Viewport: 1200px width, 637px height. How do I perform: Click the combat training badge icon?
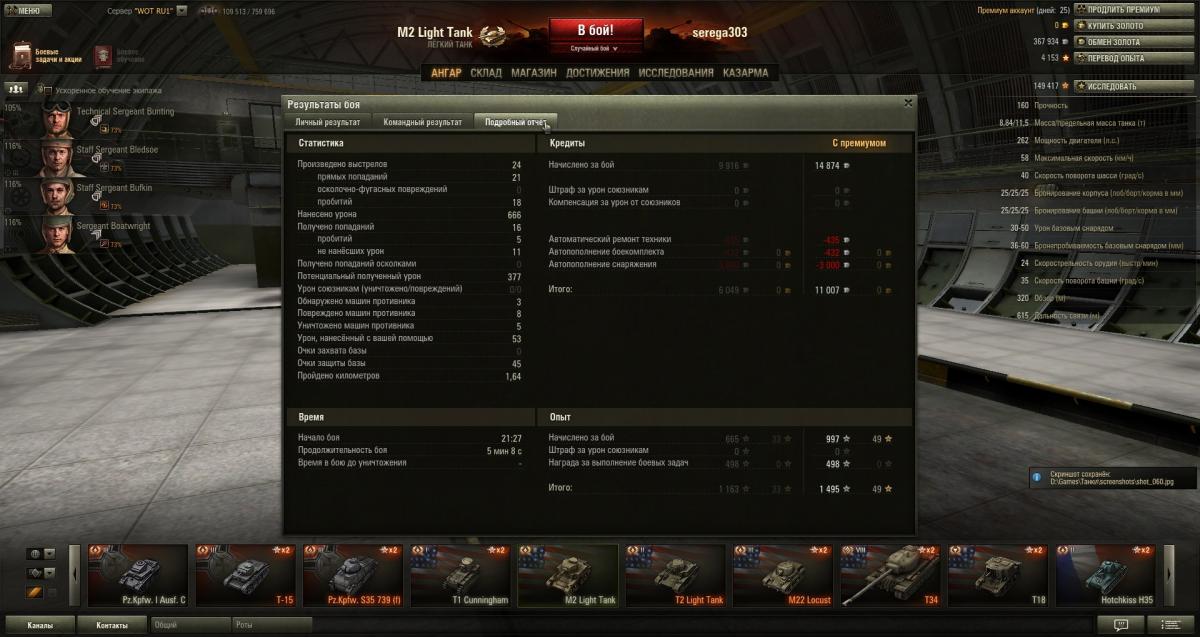(104, 55)
